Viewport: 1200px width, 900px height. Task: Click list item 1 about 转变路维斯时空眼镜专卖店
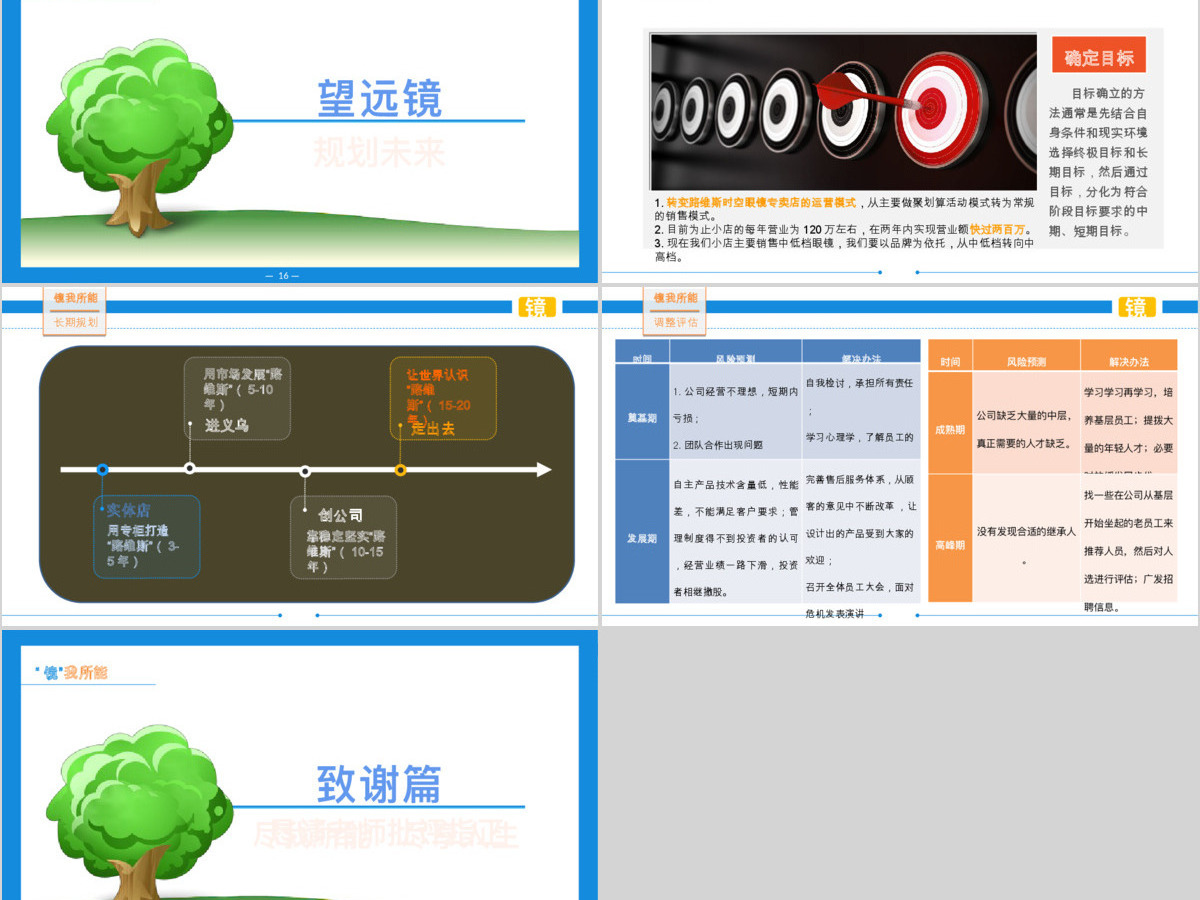tap(845, 208)
